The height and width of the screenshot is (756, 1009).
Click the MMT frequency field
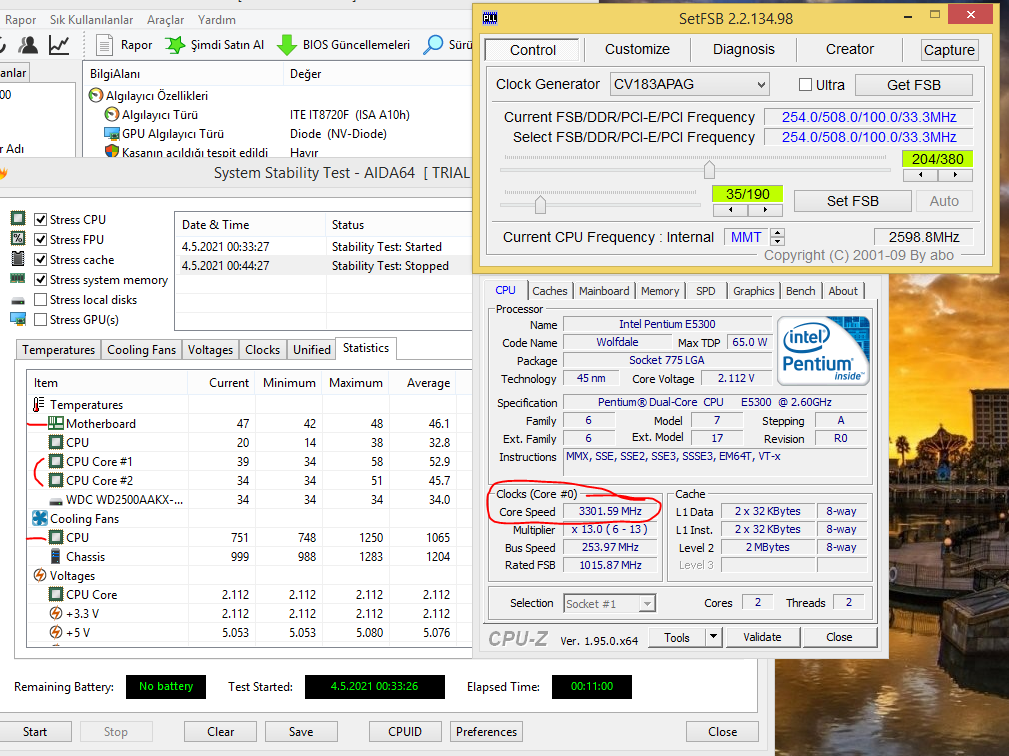coord(746,237)
